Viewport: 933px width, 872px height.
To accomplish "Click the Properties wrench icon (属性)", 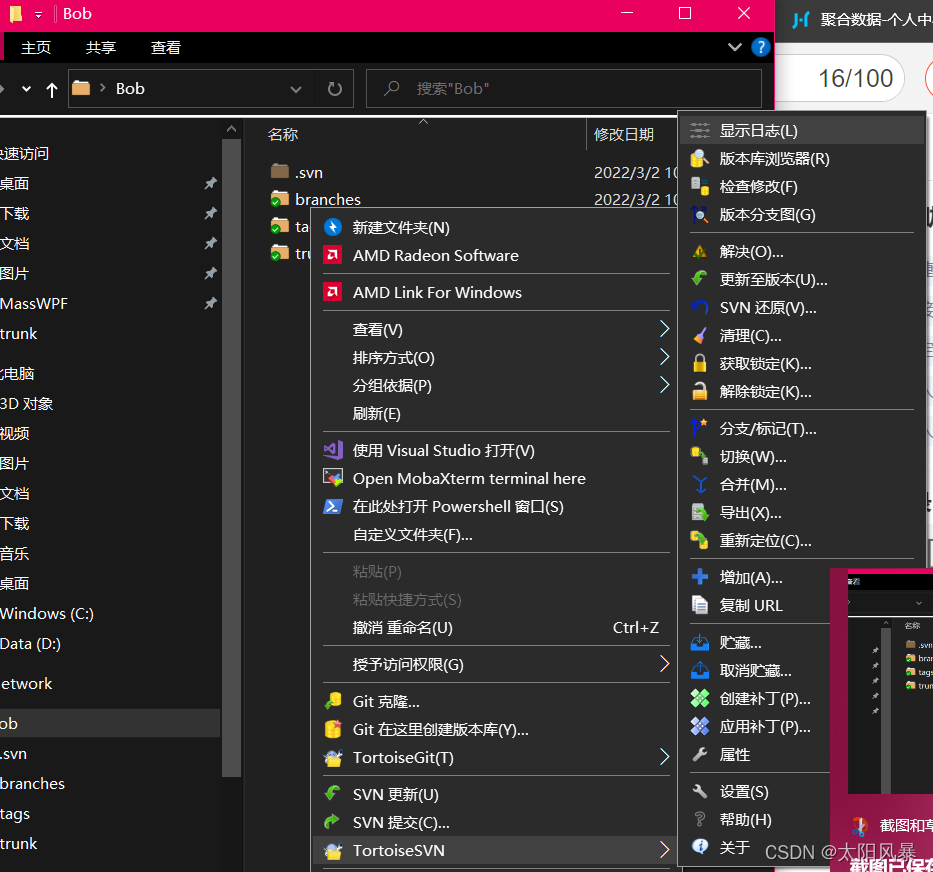I will click(x=700, y=755).
